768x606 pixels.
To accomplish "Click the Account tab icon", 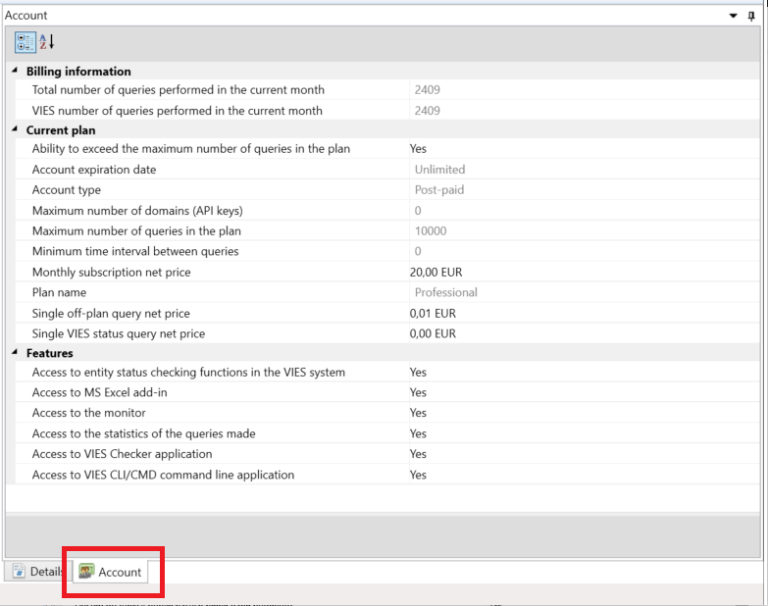I will tap(87, 572).
